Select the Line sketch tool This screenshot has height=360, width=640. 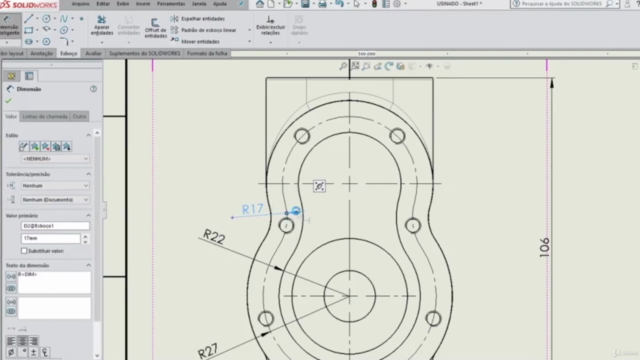[28, 19]
